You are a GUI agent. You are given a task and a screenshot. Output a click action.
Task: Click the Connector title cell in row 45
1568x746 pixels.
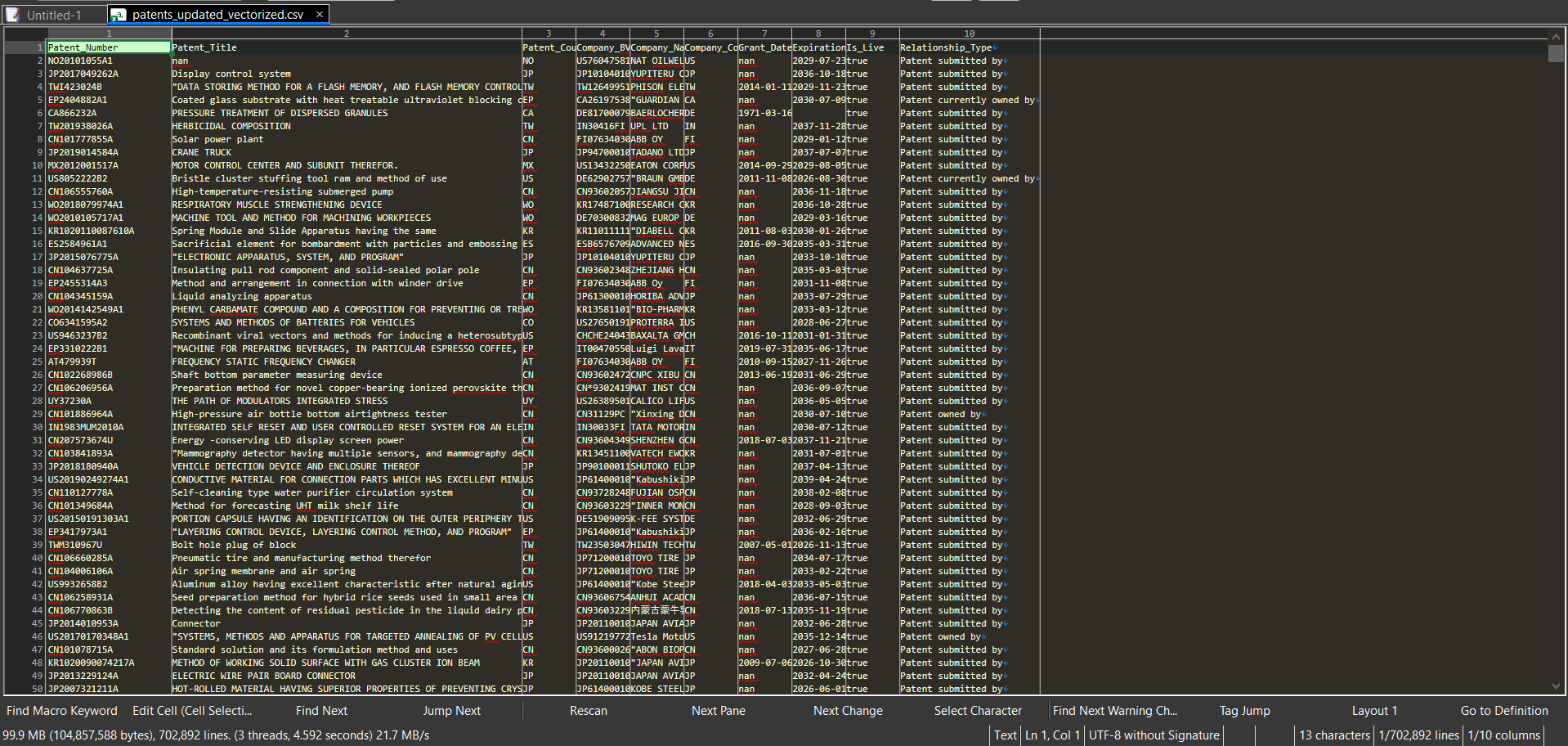click(347, 623)
